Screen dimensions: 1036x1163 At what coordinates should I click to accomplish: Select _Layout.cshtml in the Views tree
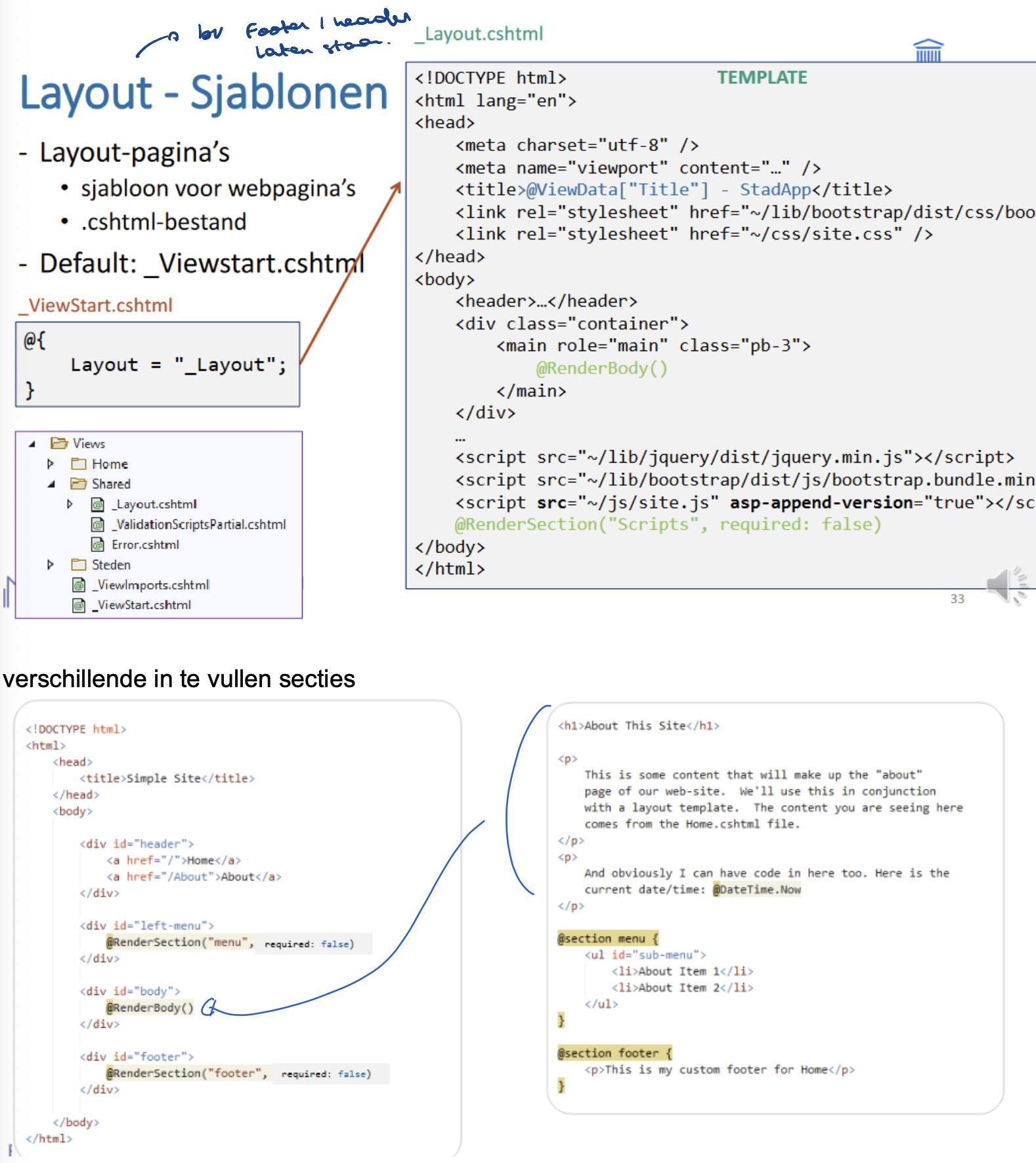point(154,504)
